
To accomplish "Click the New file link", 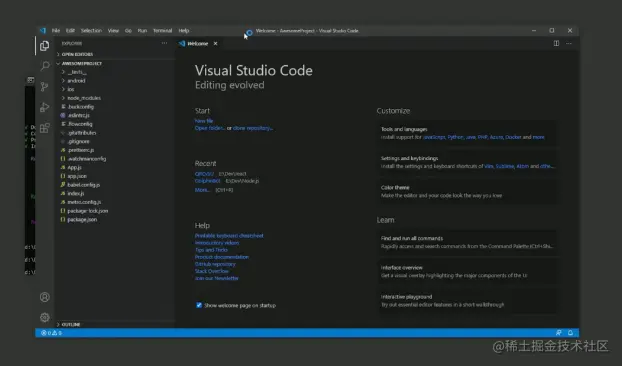I will tap(204, 121).
